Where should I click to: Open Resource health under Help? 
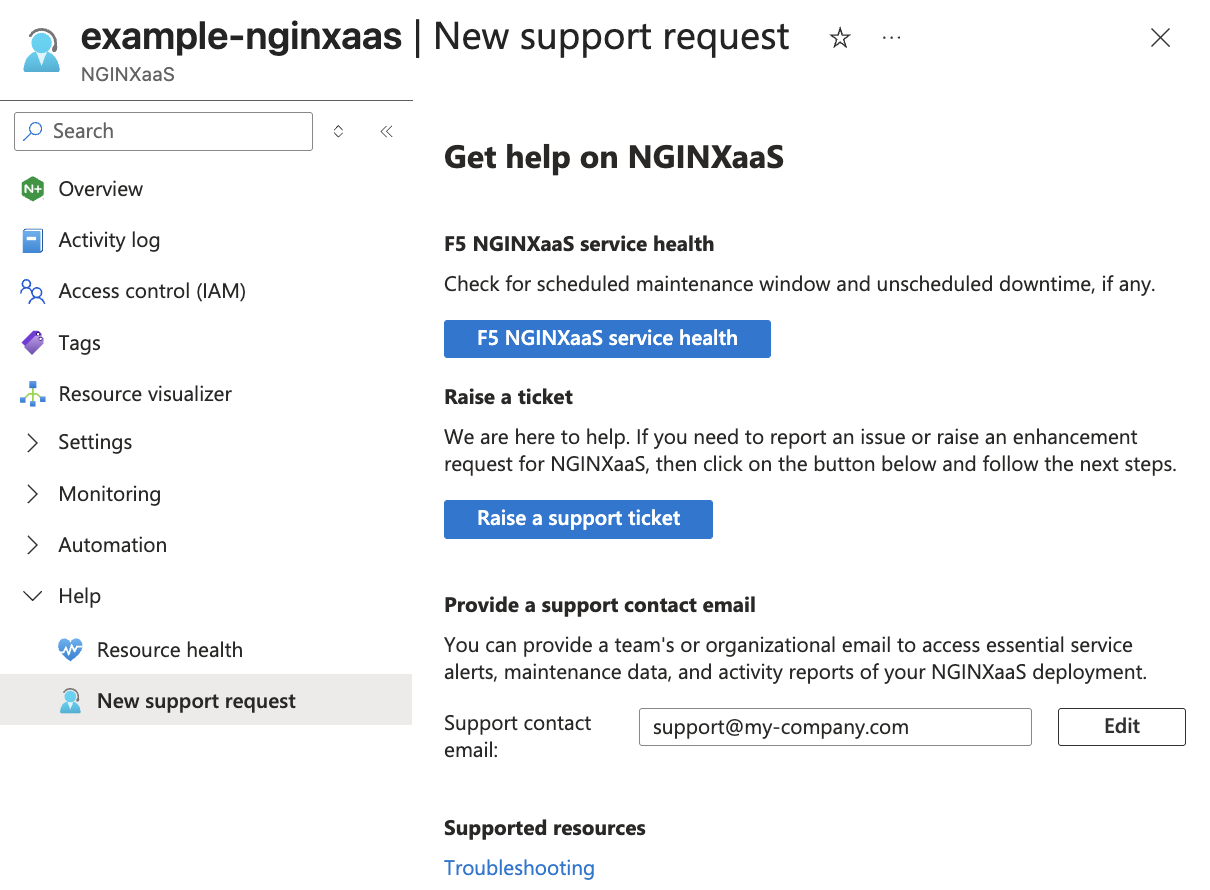point(170,650)
